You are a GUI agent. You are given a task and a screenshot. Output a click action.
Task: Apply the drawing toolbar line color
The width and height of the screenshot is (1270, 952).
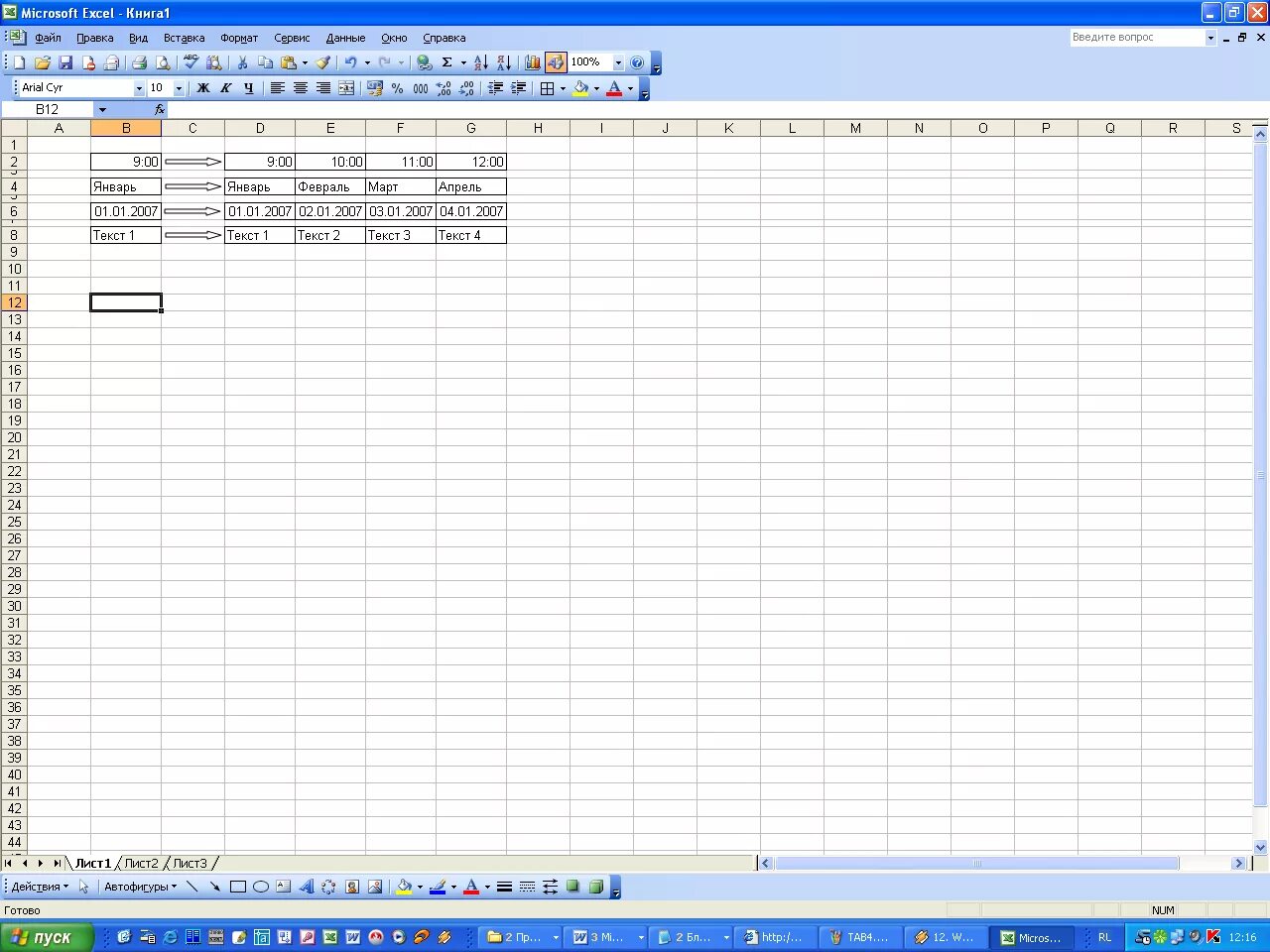click(x=438, y=887)
